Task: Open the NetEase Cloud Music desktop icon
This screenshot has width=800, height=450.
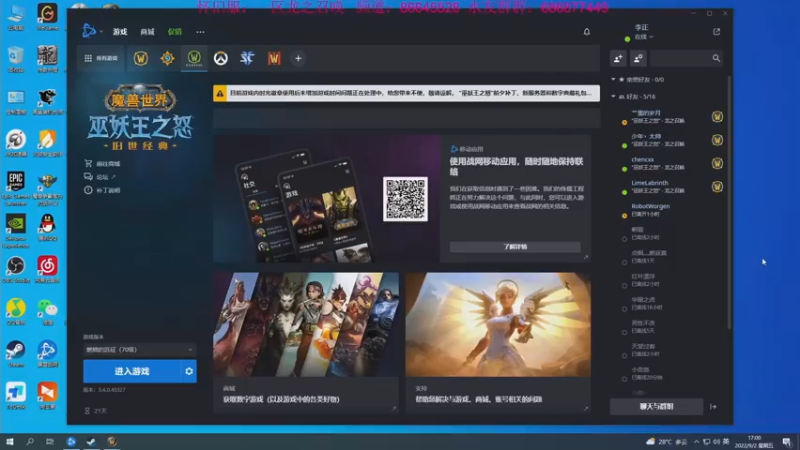Action: coord(47,270)
